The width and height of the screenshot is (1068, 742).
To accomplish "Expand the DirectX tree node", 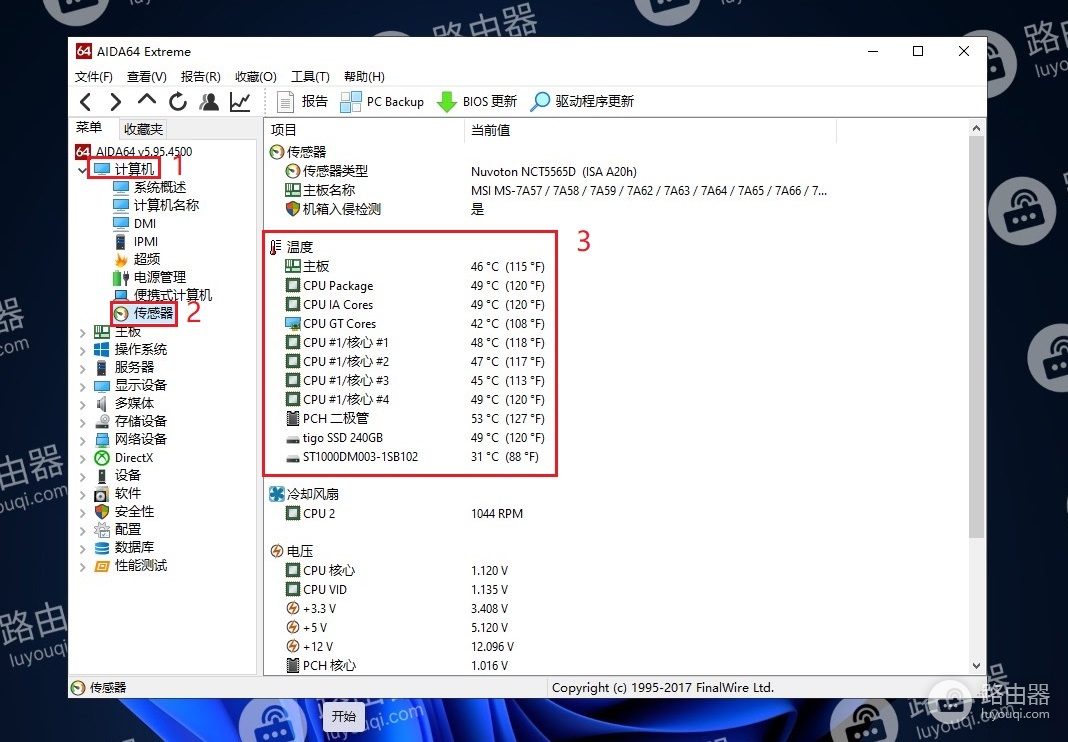I will pos(82,459).
